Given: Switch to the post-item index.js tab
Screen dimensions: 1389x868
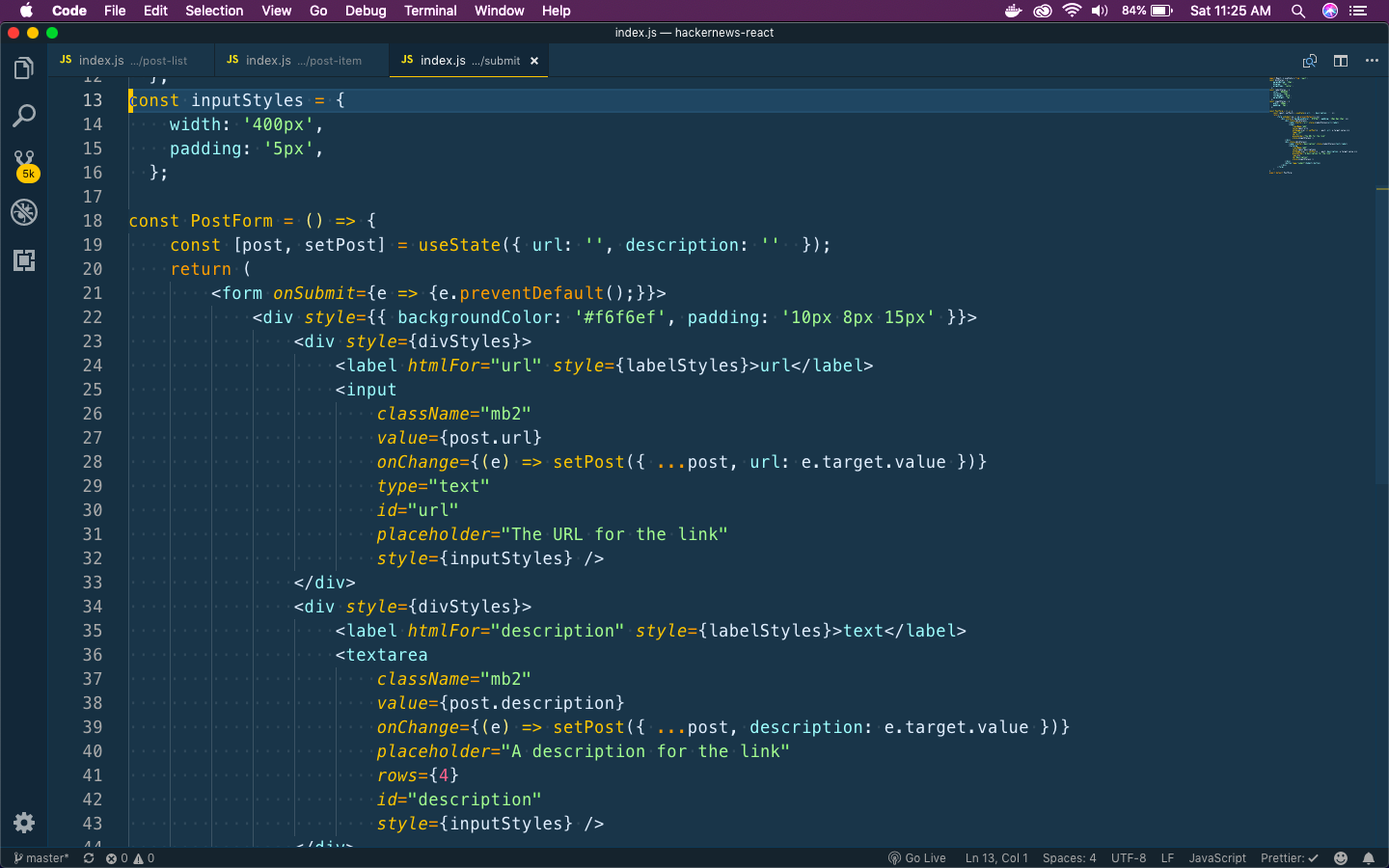Looking at the screenshot, I should (x=302, y=60).
